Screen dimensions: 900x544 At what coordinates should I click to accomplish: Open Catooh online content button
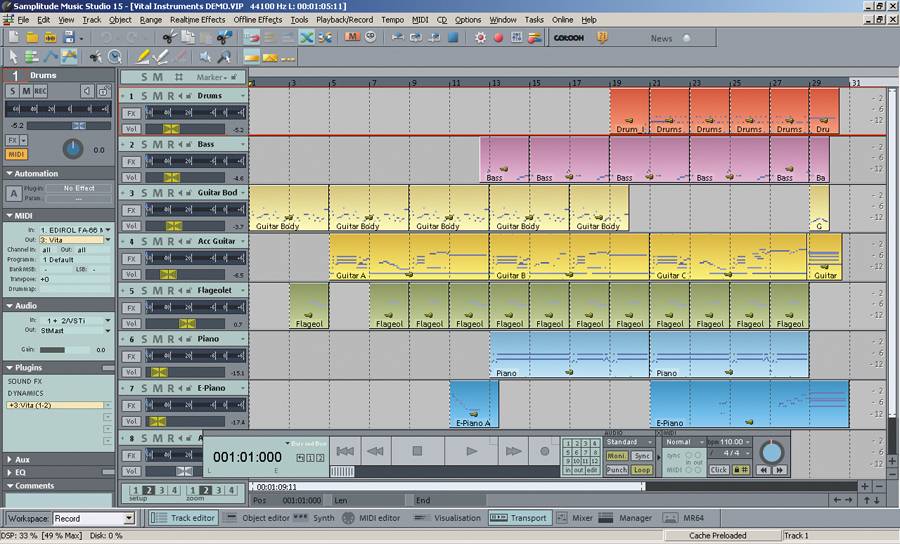[x=568, y=38]
